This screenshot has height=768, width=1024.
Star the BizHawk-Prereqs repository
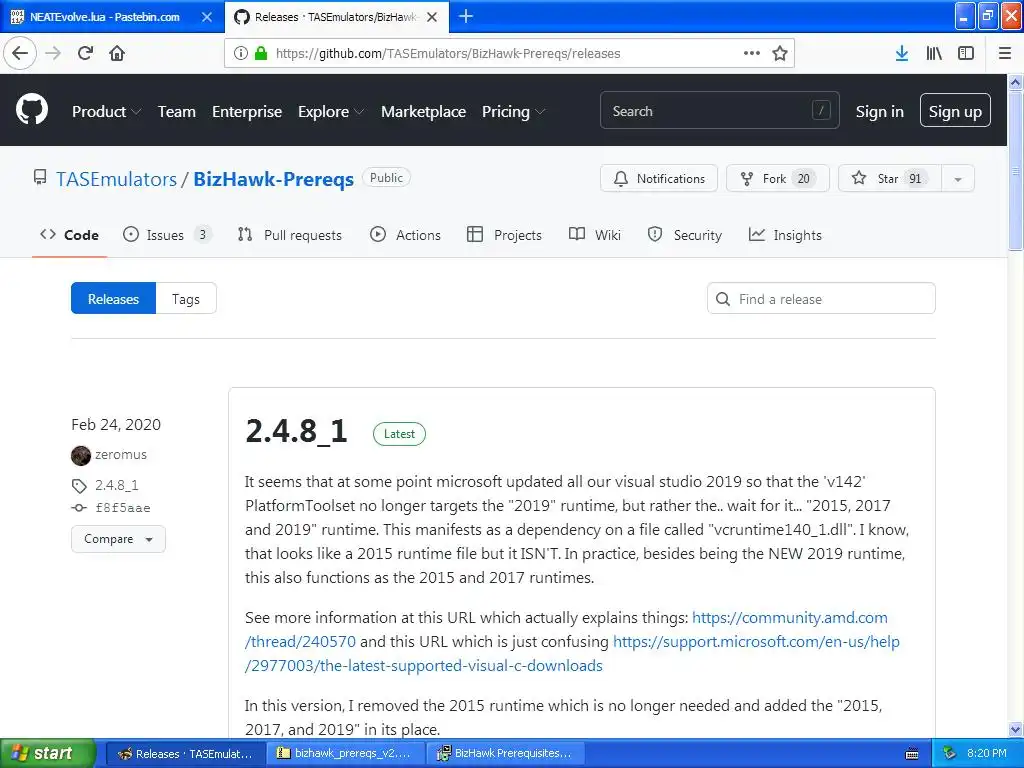(x=890, y=179)
